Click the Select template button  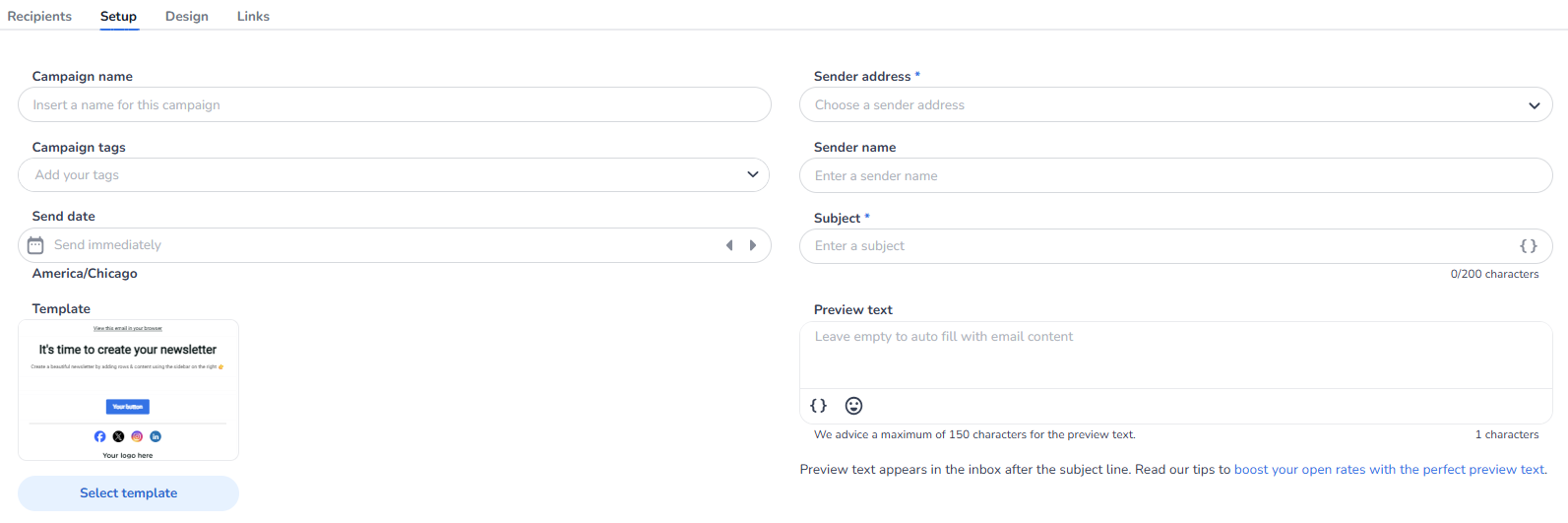pos(128,493)
